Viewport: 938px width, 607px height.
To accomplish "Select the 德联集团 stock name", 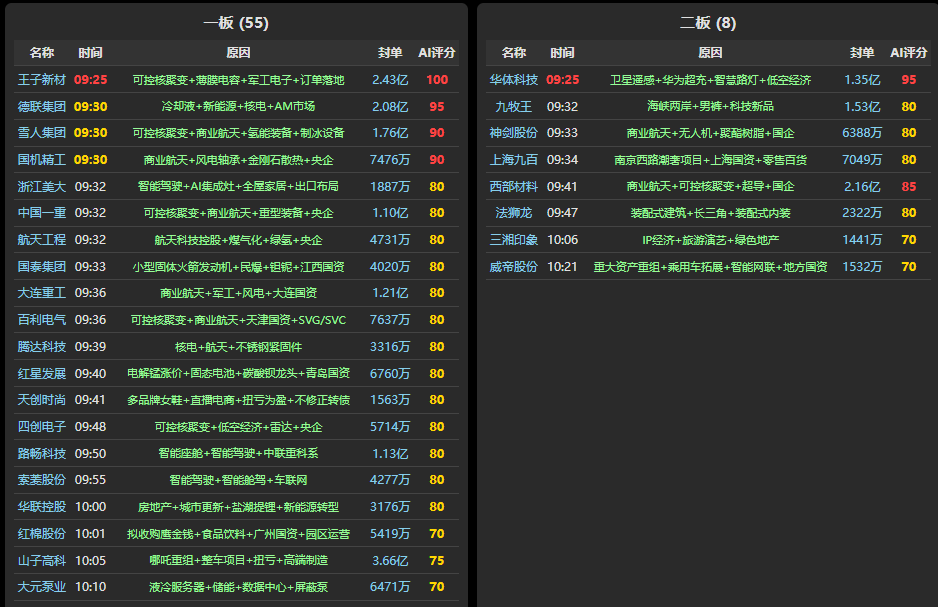I will click(42, 106).
